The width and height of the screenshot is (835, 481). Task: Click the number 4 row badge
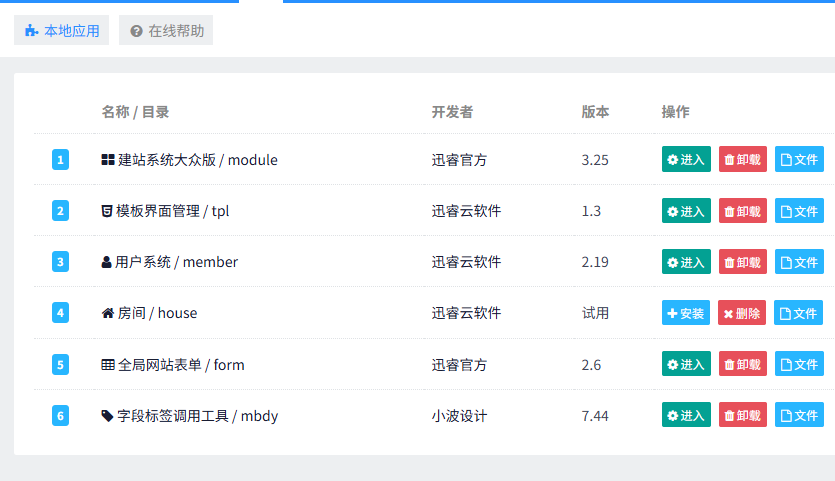(x=60, y=313)
